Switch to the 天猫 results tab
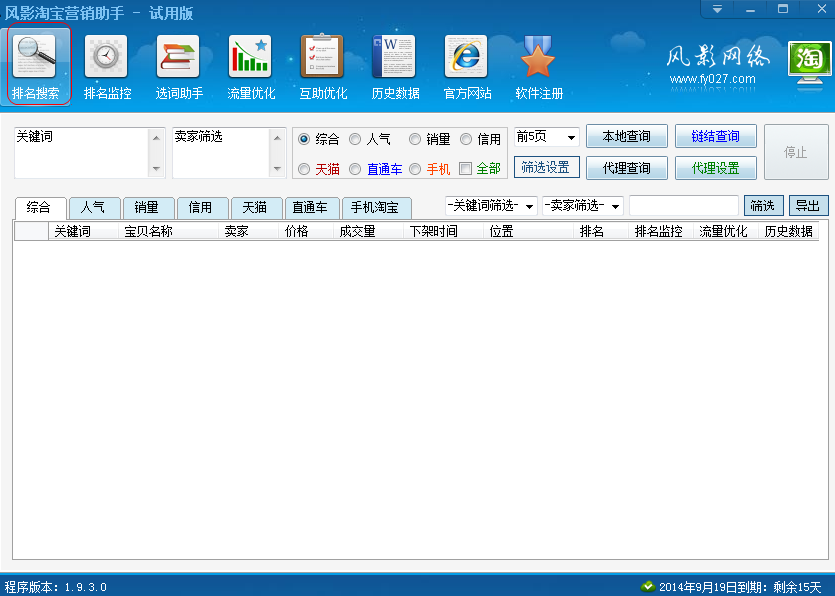This screenshot has height=596, width=835. pyautogui.click(x=256, y=208)
